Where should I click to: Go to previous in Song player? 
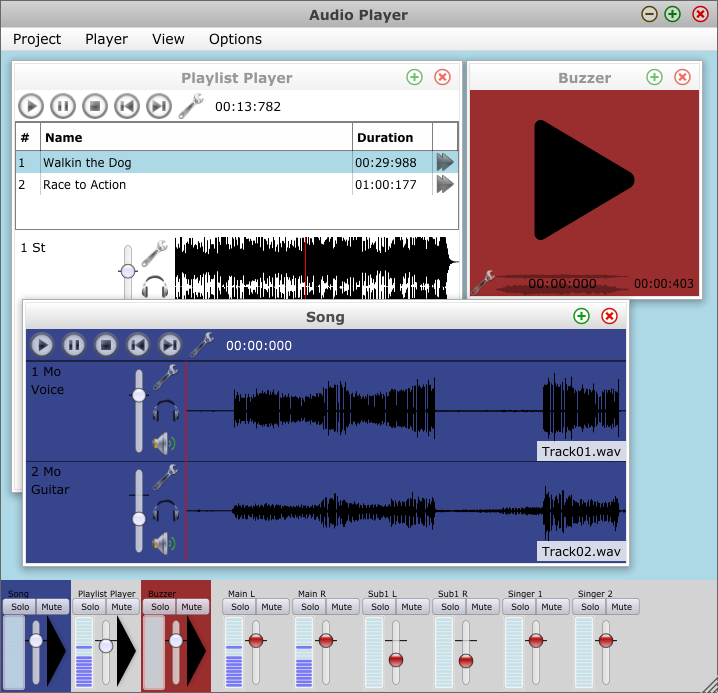(138, 345)
